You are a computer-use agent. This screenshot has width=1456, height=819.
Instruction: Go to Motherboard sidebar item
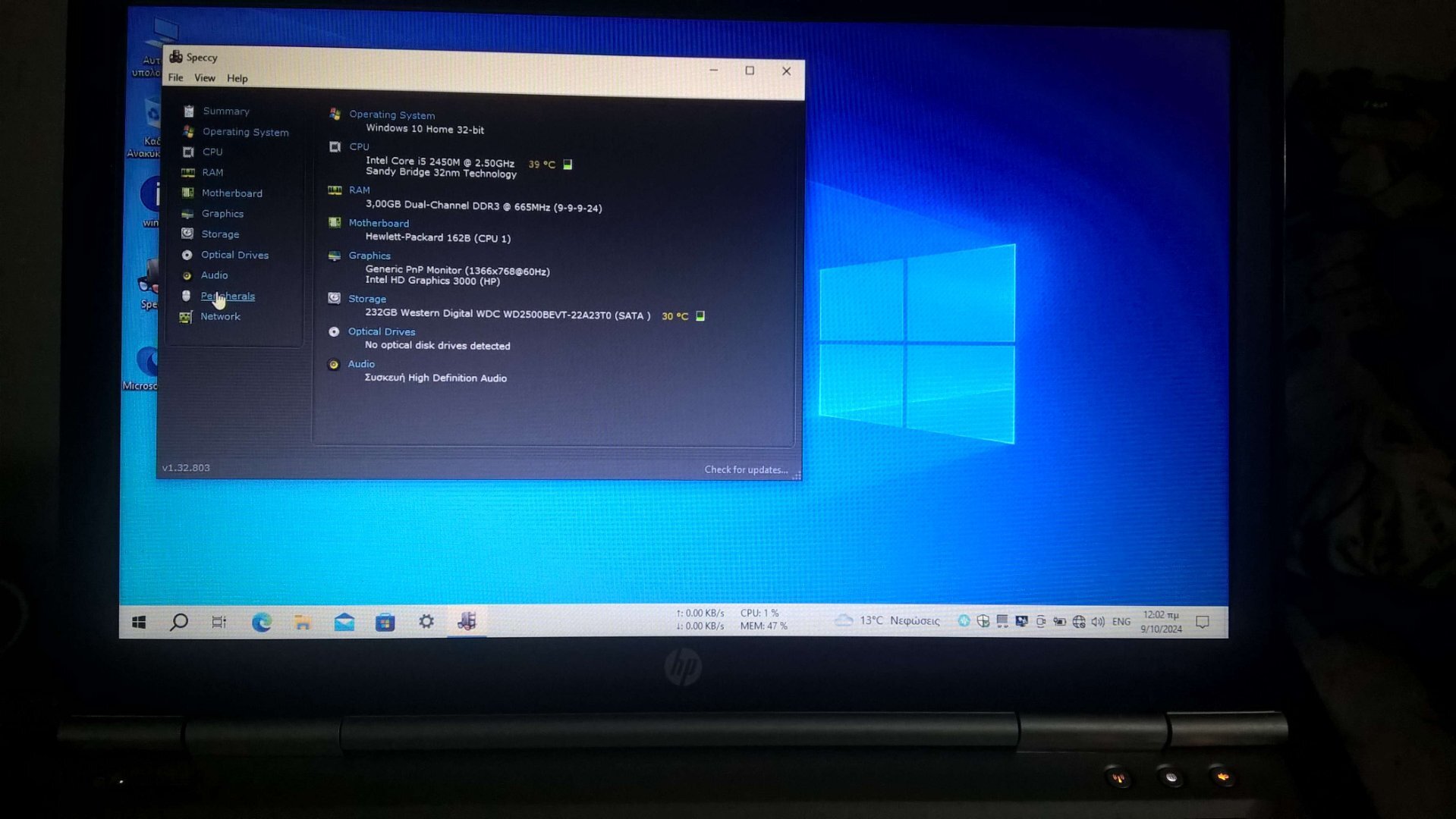[231, 193]
